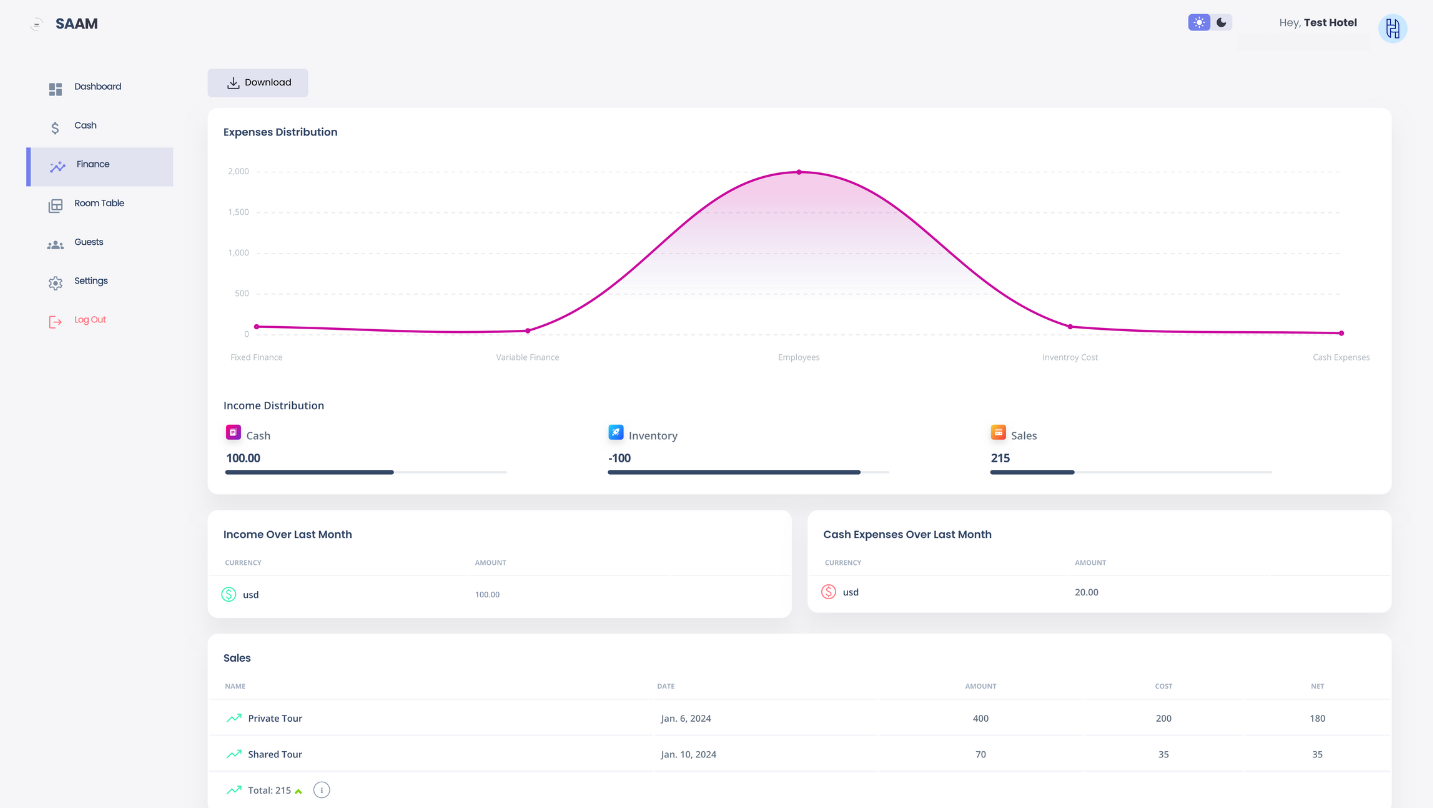Click the Log Out link

coord(89,321)
